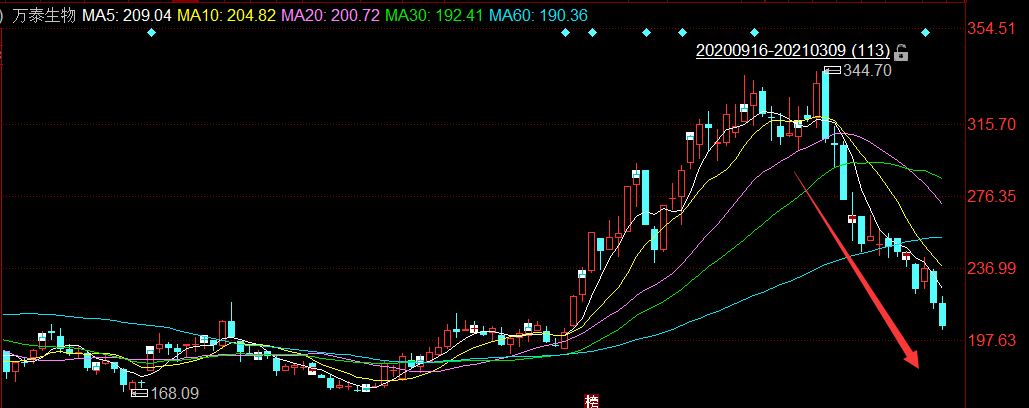Click the 344.70 highest price label
Screen dimensions: 1029x408
(x=868, y=70)
